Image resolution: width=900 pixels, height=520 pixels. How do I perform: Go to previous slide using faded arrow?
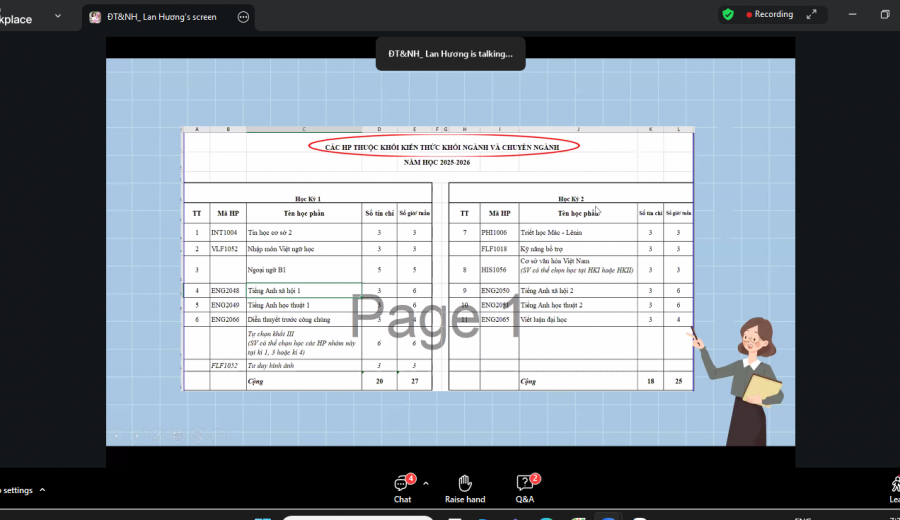tap(117, 436)
